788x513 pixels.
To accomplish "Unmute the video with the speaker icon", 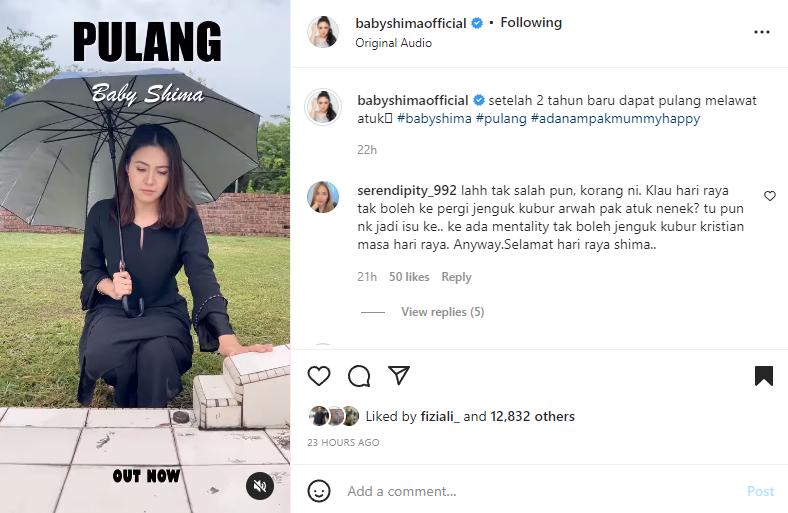I will (260, 486).
